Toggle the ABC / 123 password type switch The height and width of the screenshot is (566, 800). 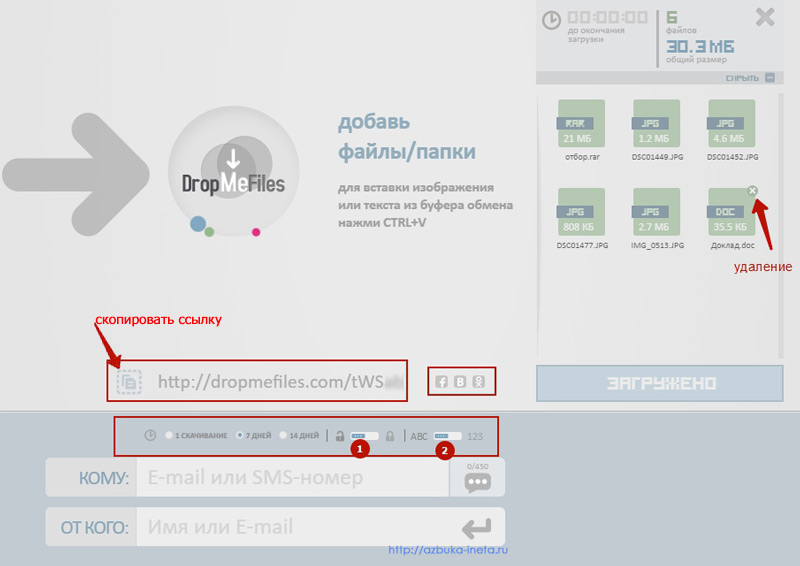(x=447, y=436)
